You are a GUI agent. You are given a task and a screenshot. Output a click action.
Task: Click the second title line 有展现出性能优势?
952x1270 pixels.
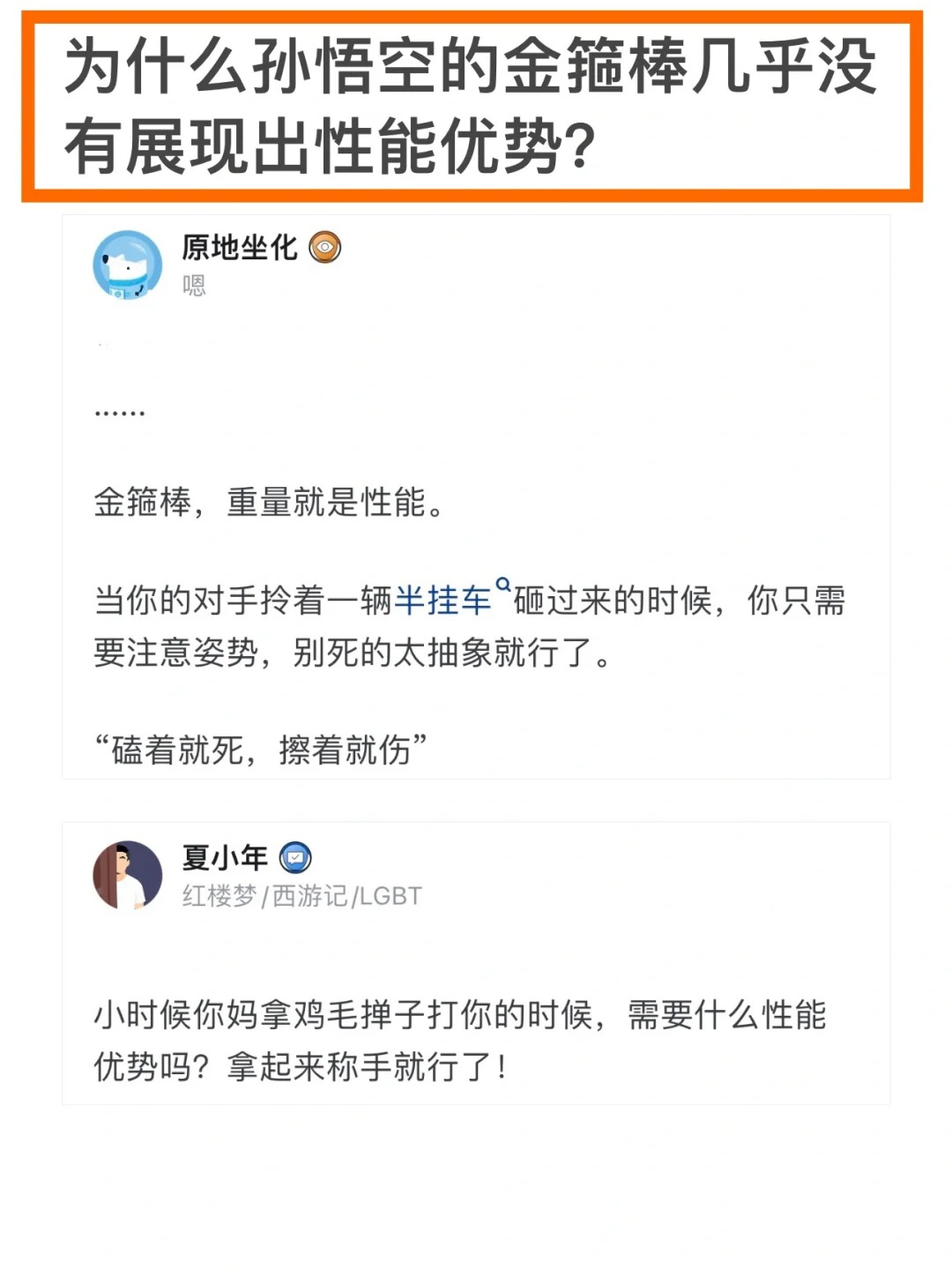point(330,146)
